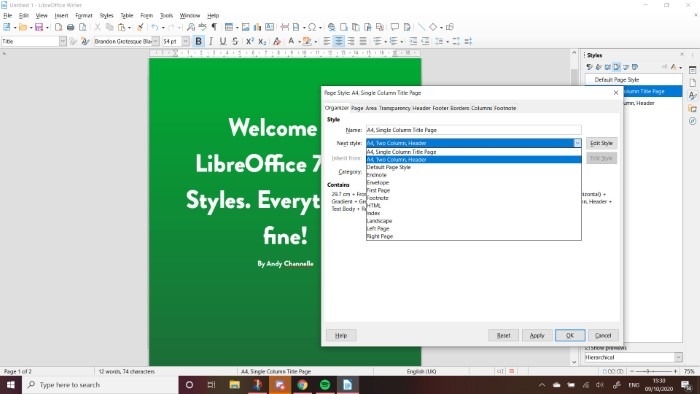The width and height of the screenshot is (700, 394).
Task: Switch to the Page tab in dialog
Action: click(x=357, y=108)
